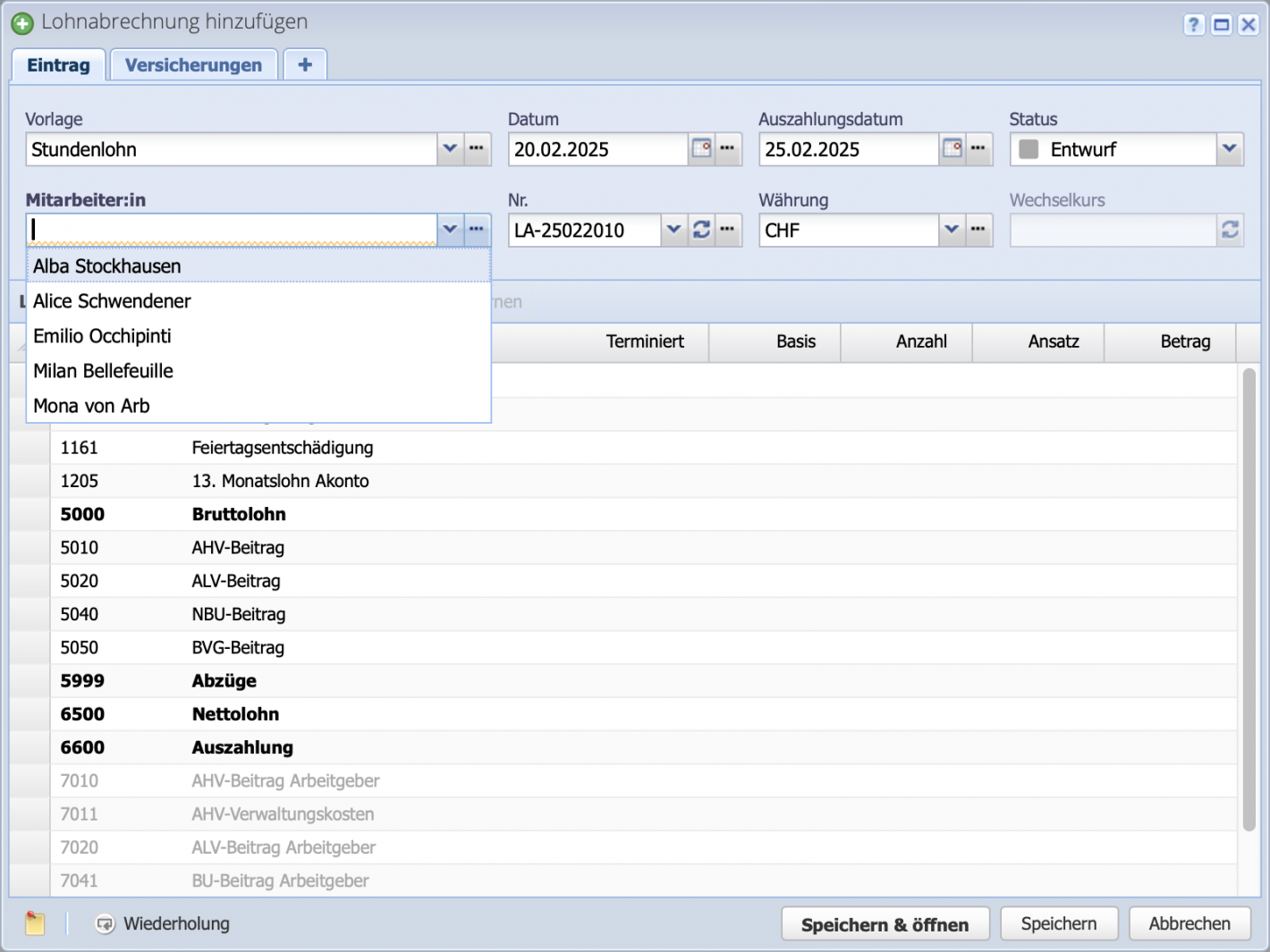Click Speichern & öffnen
Screen dimensions: 1270x952
click(885, 923)
